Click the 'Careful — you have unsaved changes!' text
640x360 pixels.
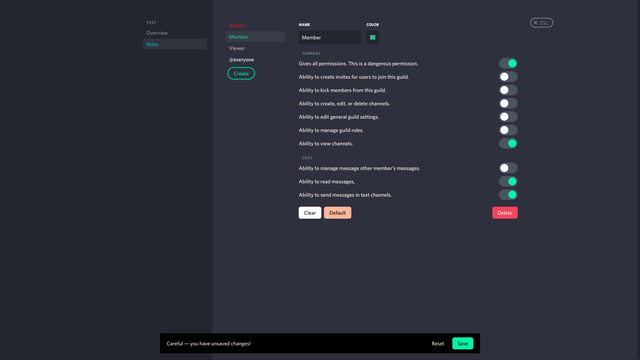click(x=209, y=344)
